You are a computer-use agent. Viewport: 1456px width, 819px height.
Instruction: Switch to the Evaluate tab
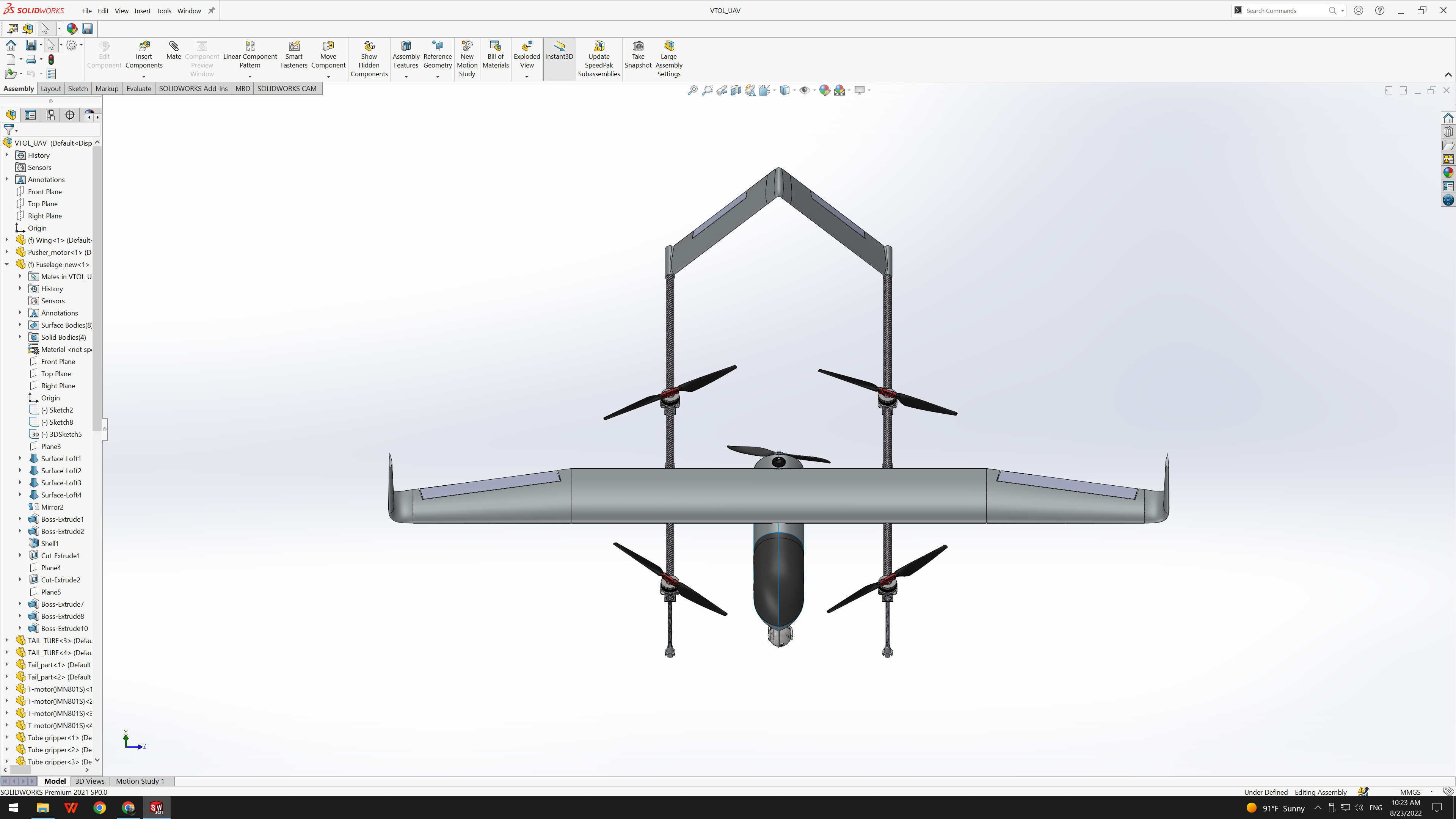pos(138,89)
